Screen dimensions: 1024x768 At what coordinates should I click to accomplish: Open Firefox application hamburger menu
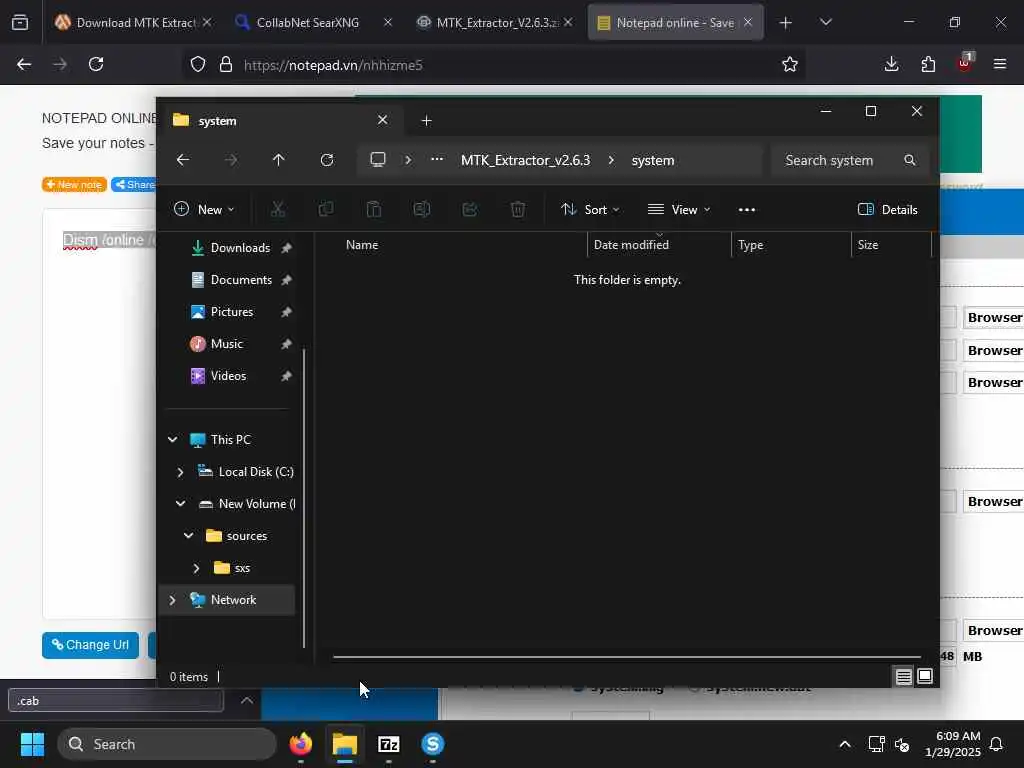(1000, 64)
